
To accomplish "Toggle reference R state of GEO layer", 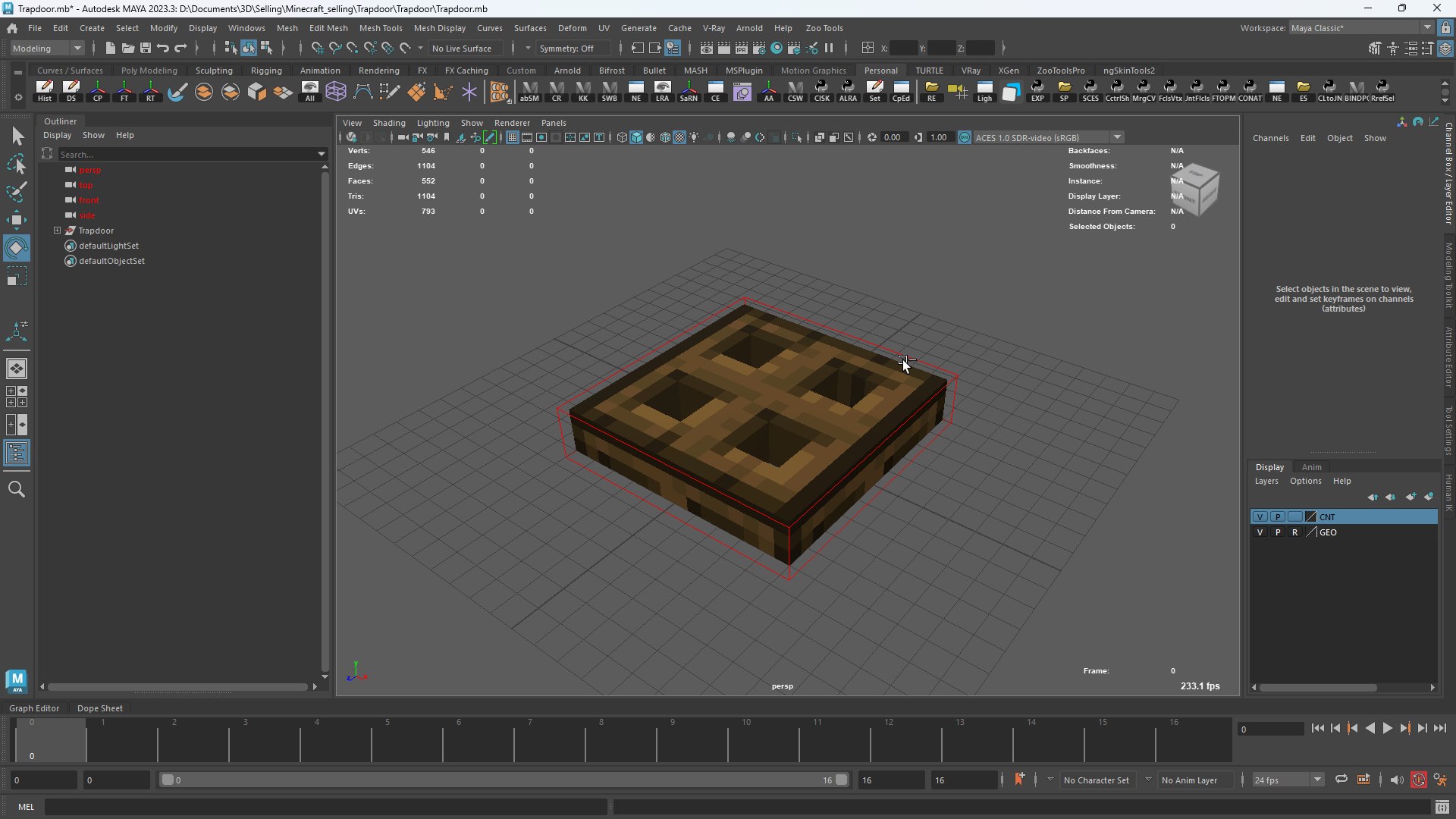I will click(1294, 532).
